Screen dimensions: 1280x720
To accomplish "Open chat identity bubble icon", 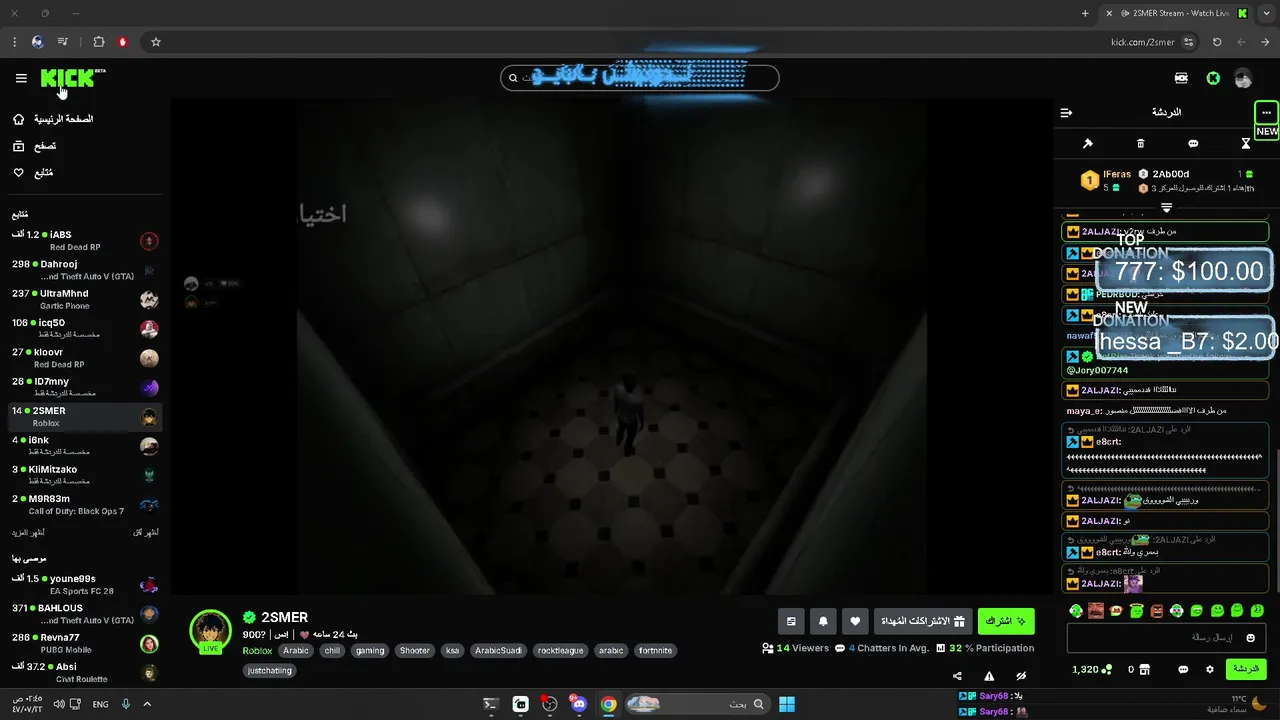I will point(1183,669).
